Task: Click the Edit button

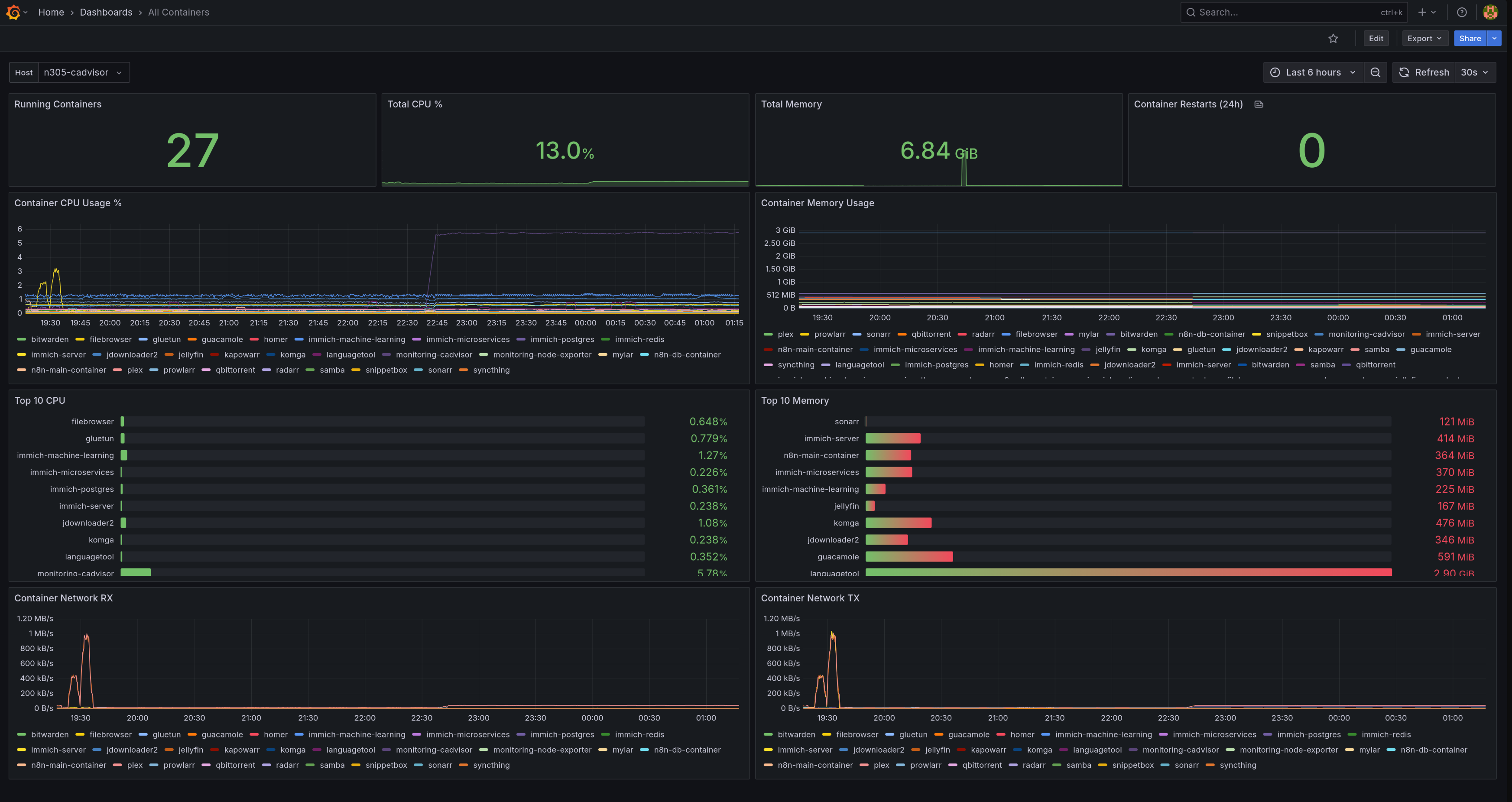Action: coord(1376,38)
